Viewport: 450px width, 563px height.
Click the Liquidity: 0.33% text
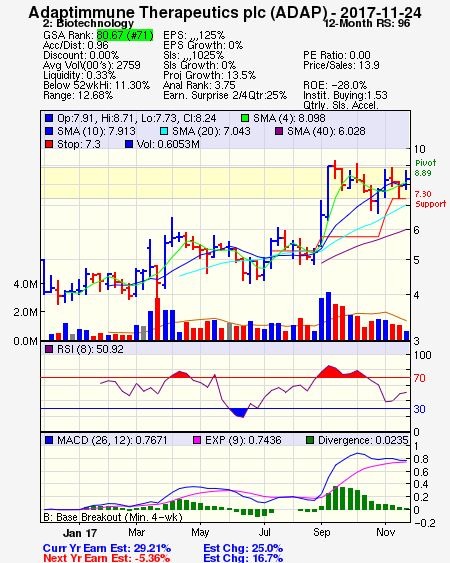click(x=79, y=75)
